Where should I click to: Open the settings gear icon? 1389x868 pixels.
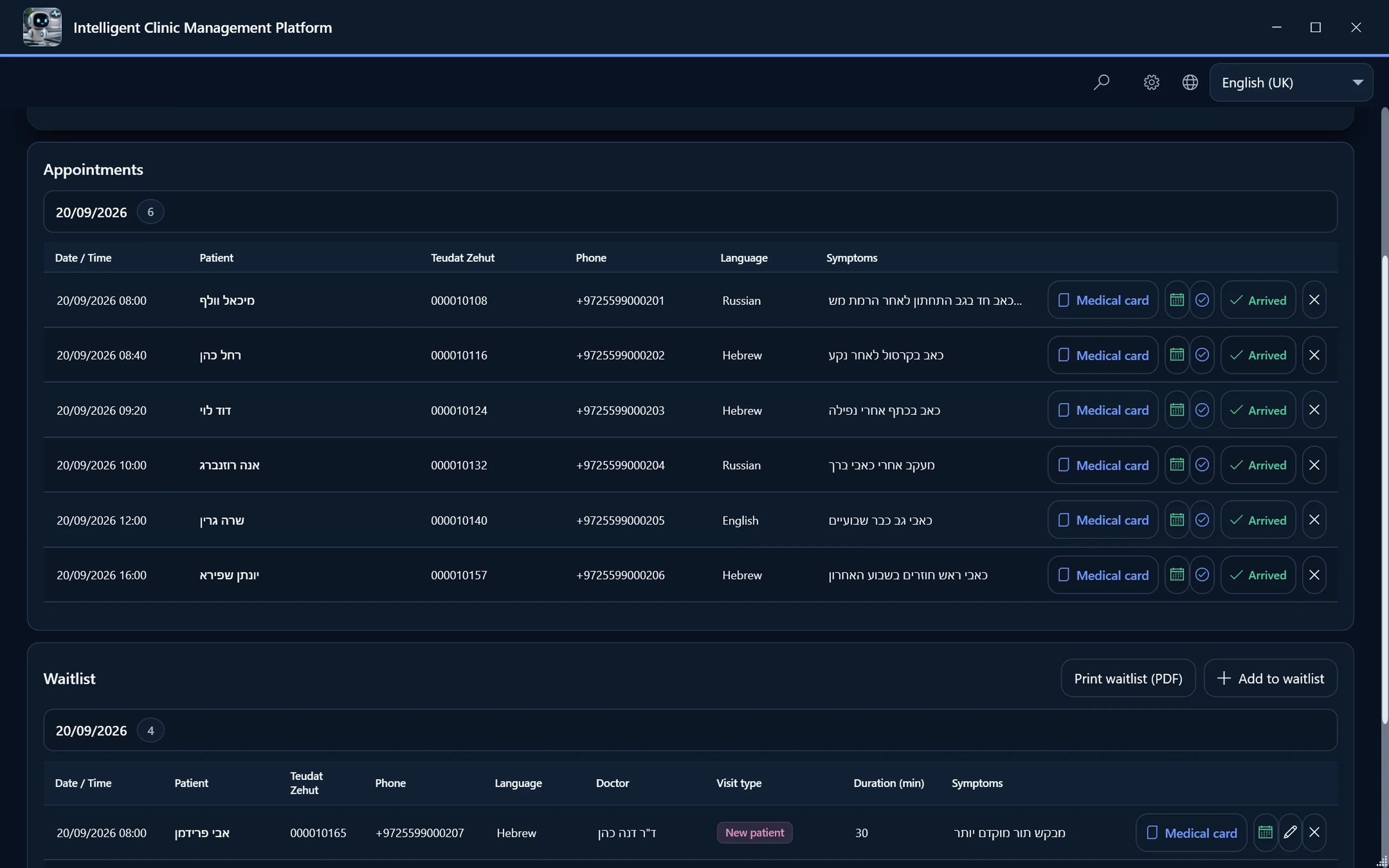(x=1151, y=82)
